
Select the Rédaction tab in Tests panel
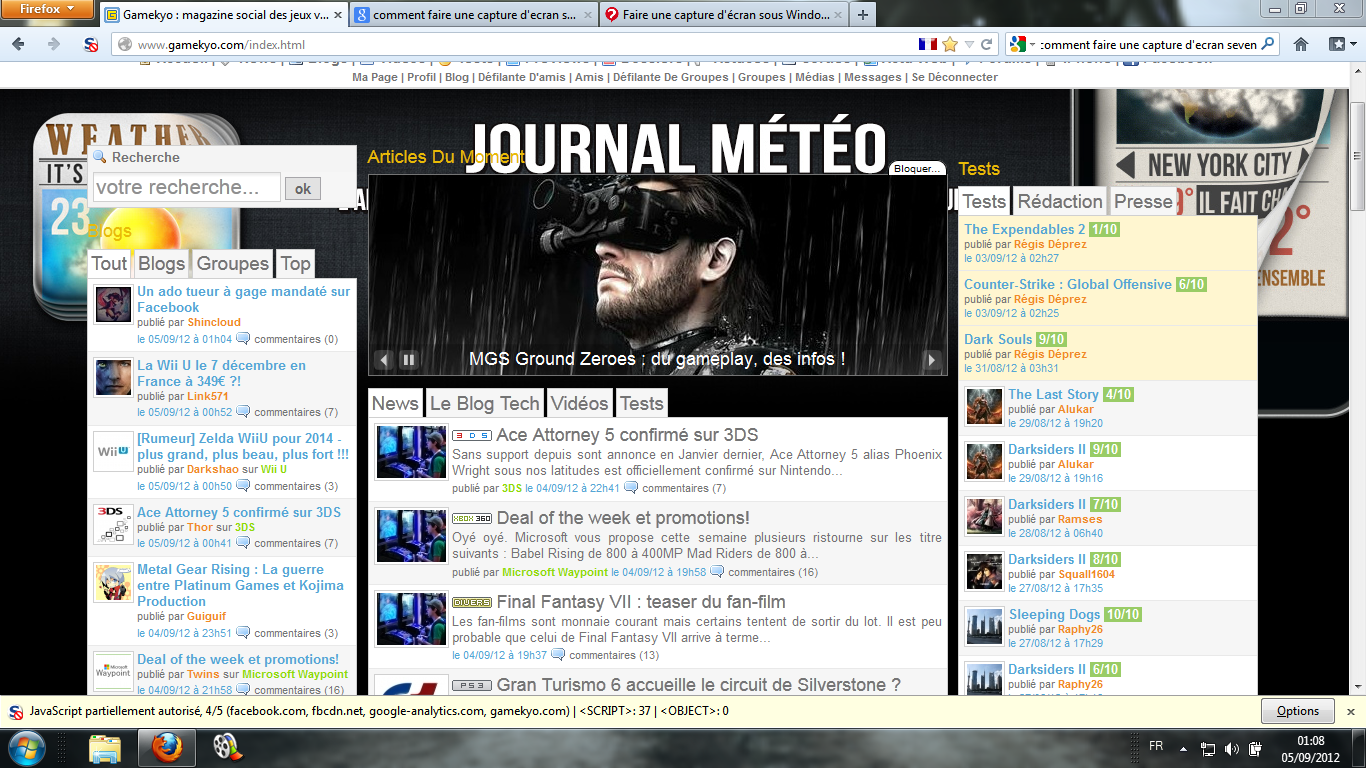click(x=1060, y=201)
